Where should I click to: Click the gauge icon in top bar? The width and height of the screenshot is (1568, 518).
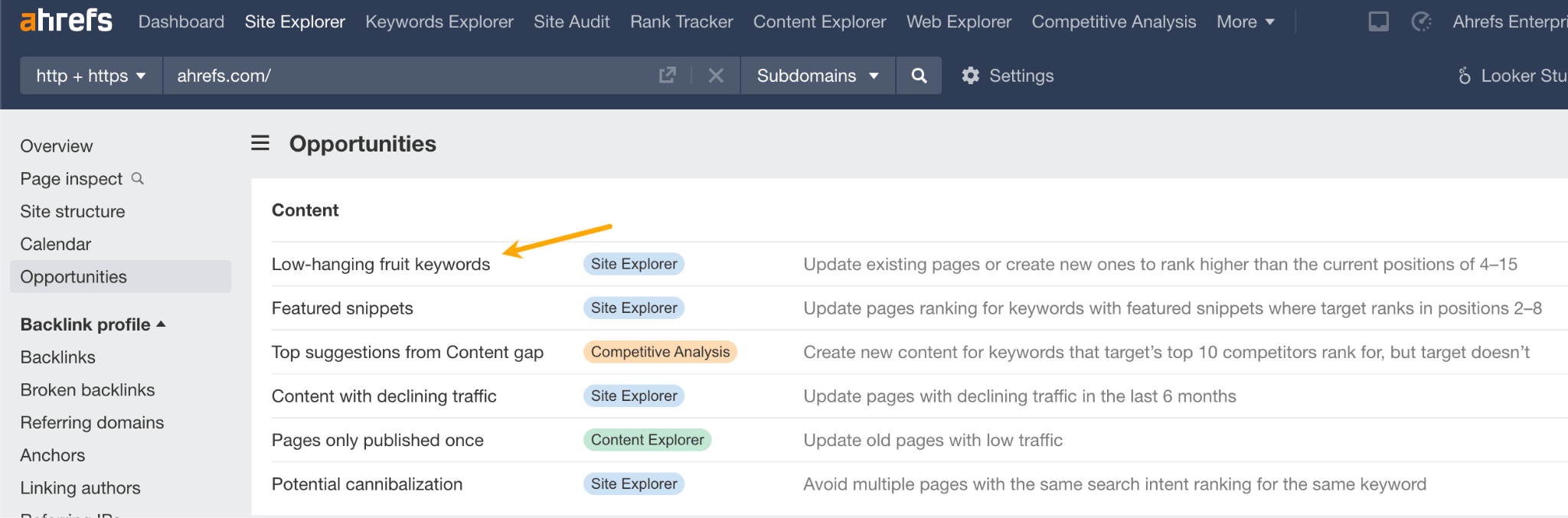[1422, 21]
